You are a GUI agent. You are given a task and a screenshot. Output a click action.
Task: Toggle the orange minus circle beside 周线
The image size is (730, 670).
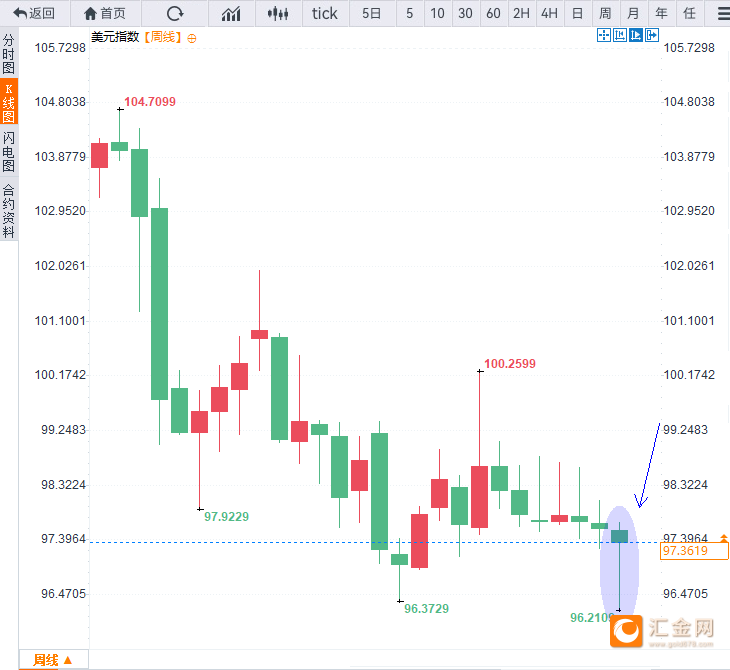coord(192,37)
